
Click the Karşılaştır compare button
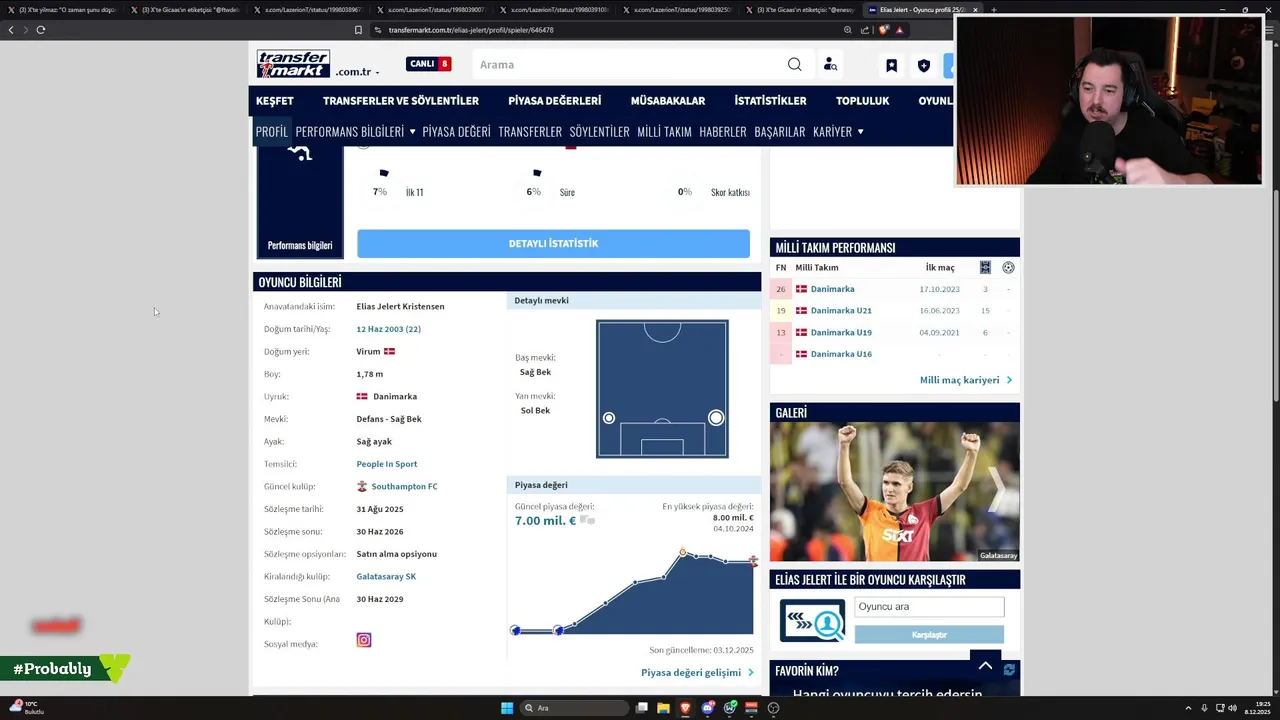click(929, 635)
